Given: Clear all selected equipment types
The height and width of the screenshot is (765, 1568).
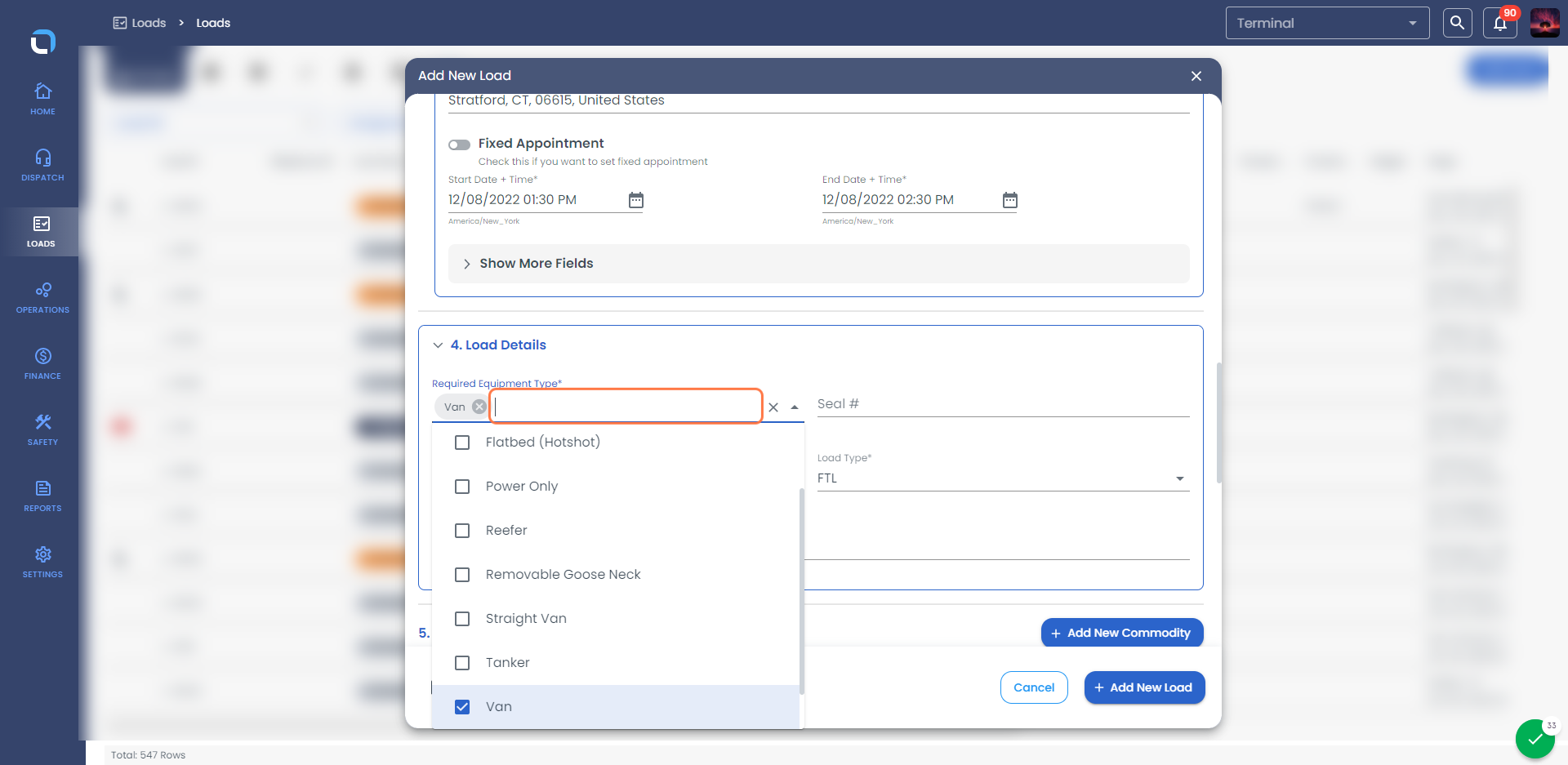Looking at the screenshot, I should coord(773,407).
